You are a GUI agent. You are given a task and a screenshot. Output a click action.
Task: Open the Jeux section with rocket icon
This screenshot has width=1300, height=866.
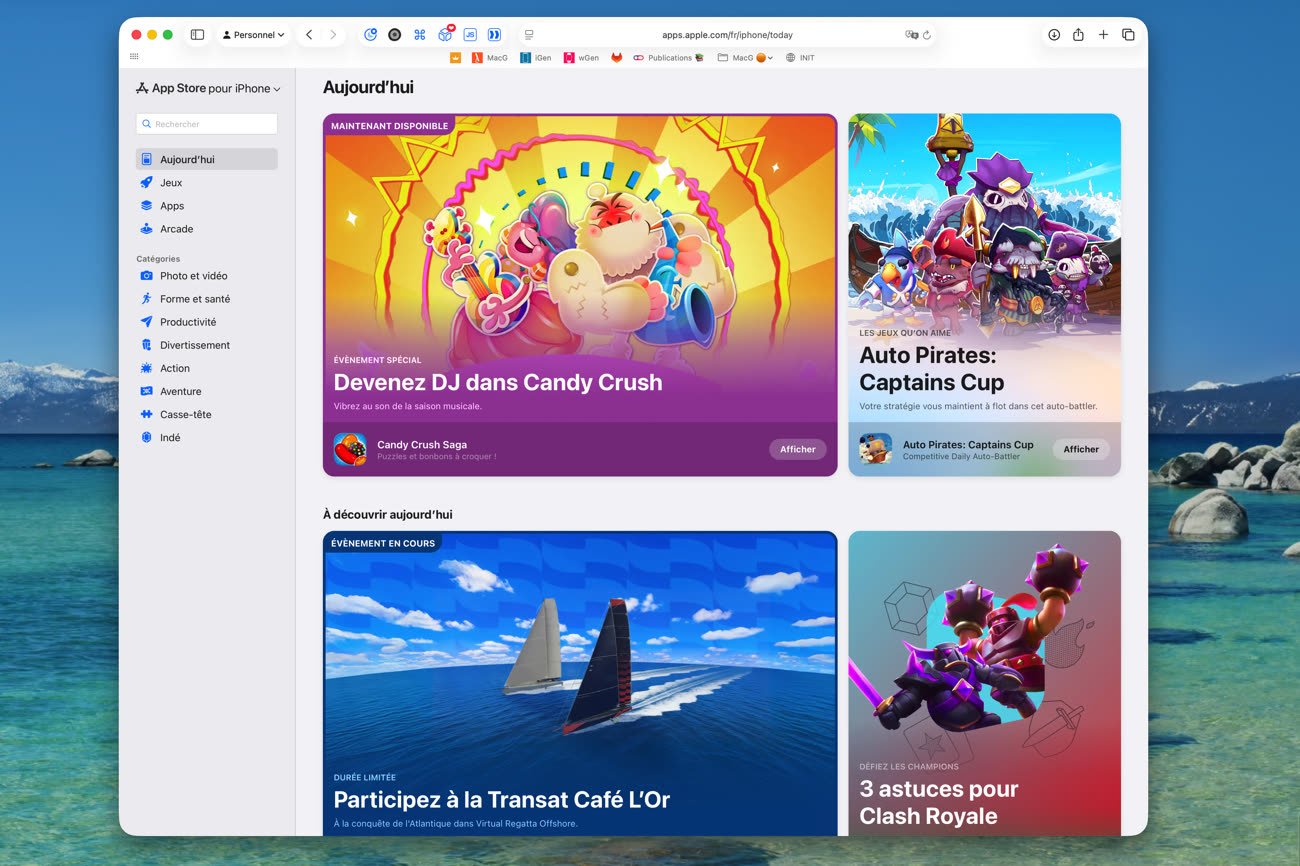pos(170,183)
